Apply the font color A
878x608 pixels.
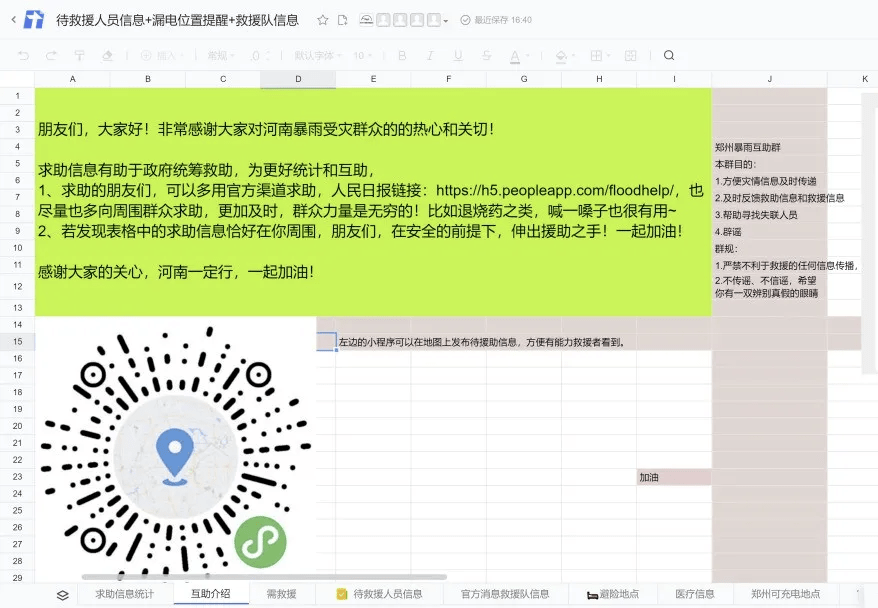515,56
